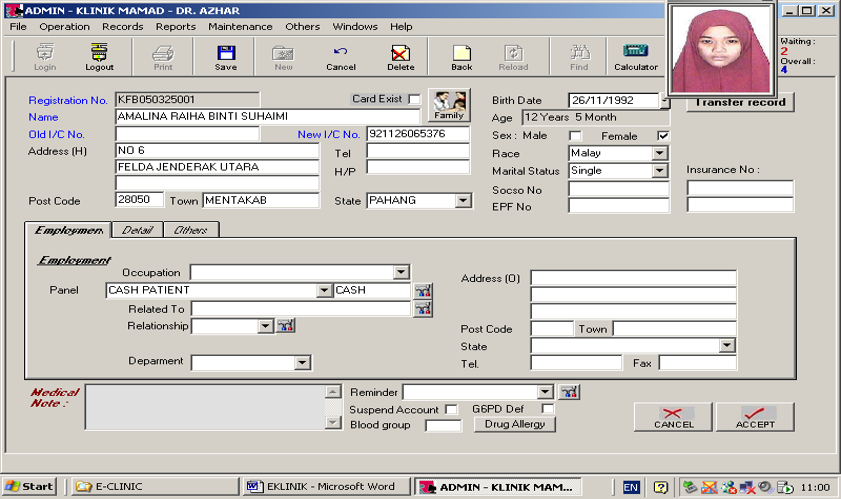Expand the Race dropdown
This screenshot has height=499, width=841.
tap(659, 154)
